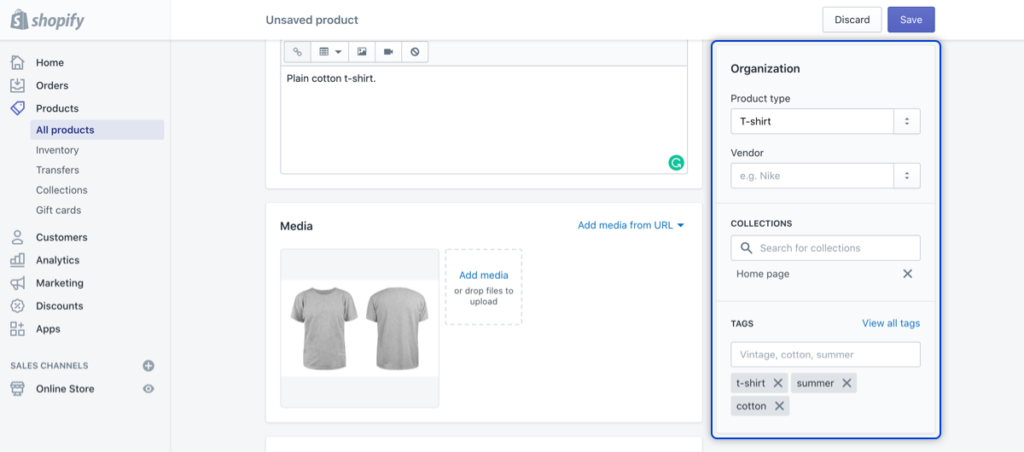Open Transfers submenu item

click(x=57, y=170)
